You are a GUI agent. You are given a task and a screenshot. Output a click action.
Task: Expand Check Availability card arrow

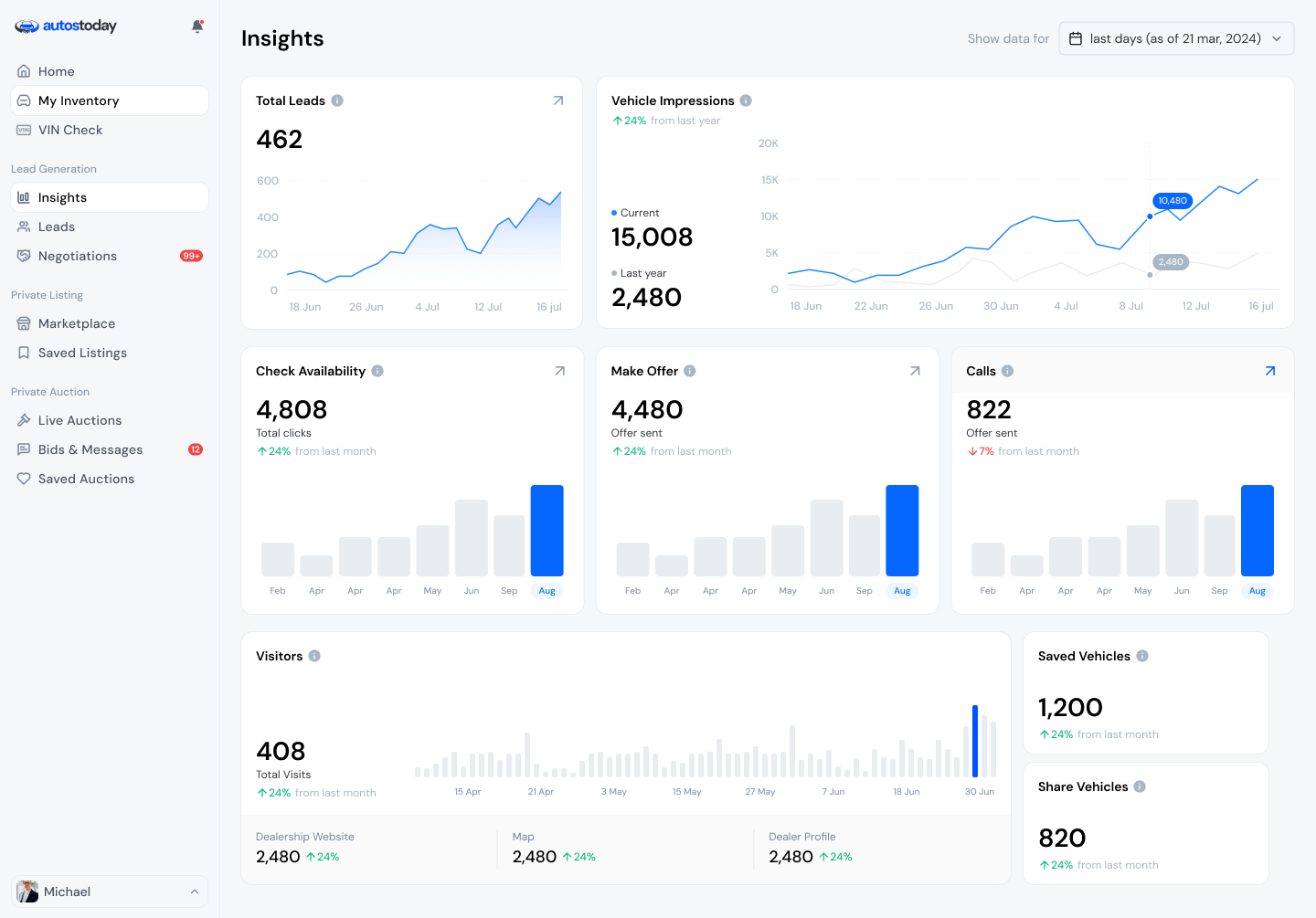click(x=560, y=371)
